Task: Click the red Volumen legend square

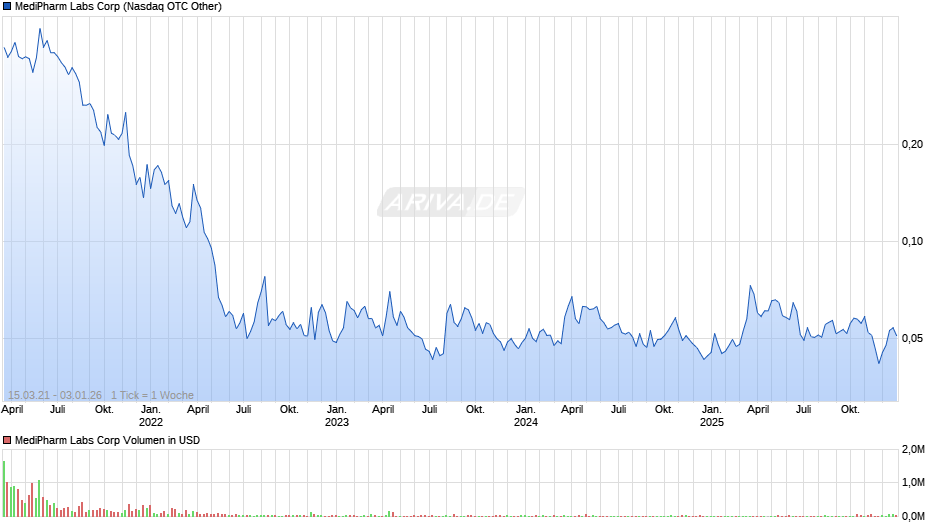Action: click(x=7, y=440)
